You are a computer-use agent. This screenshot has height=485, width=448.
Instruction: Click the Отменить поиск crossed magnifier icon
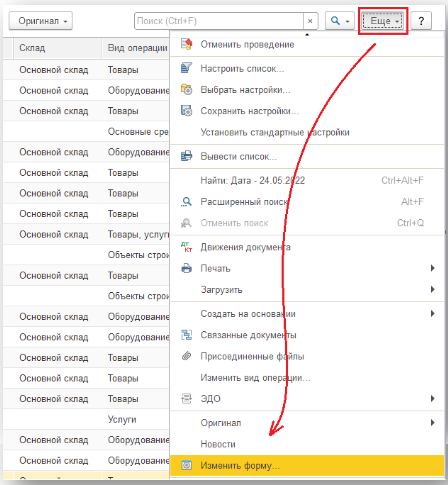tap(186, 223)
